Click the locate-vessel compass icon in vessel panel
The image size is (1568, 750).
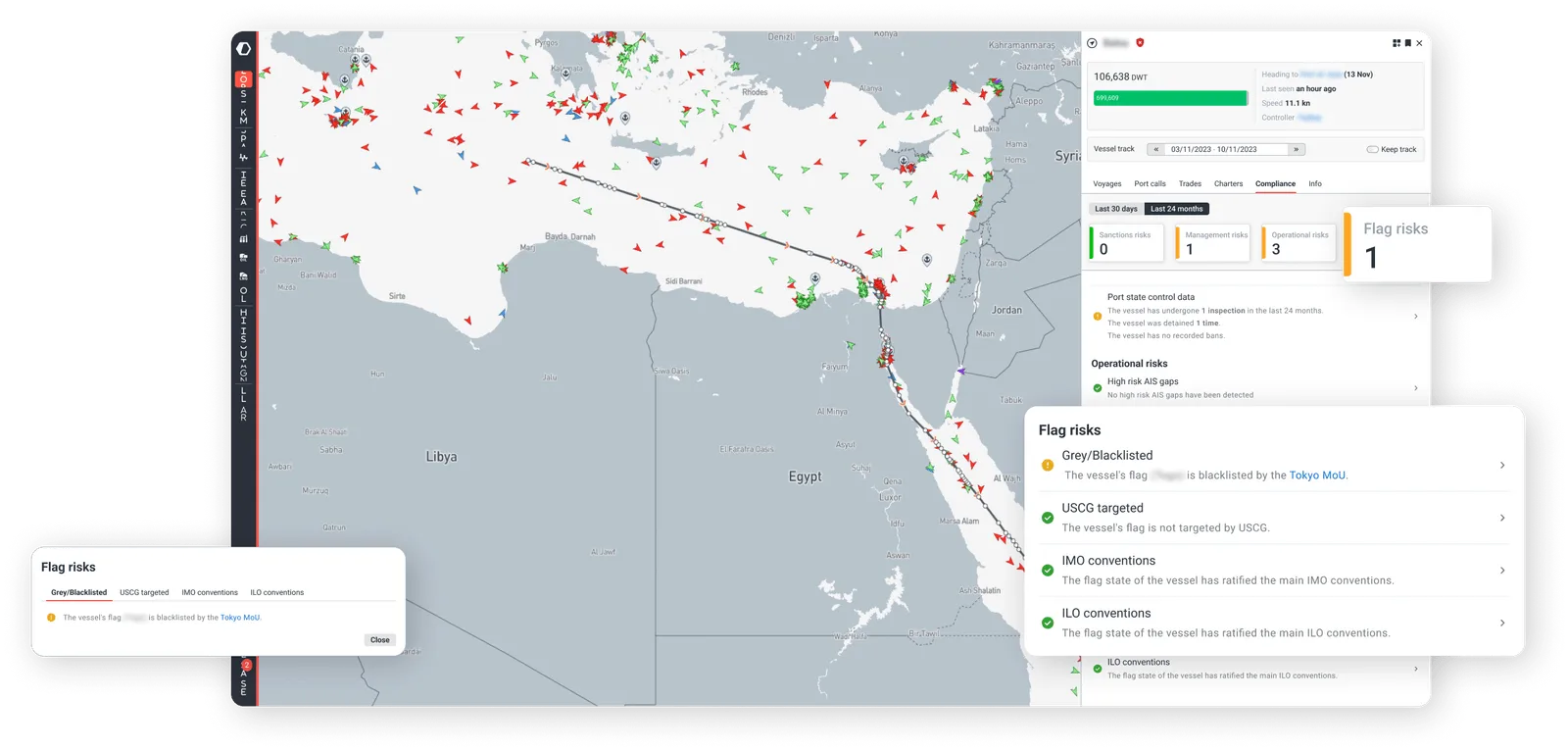pos(1092,43)
